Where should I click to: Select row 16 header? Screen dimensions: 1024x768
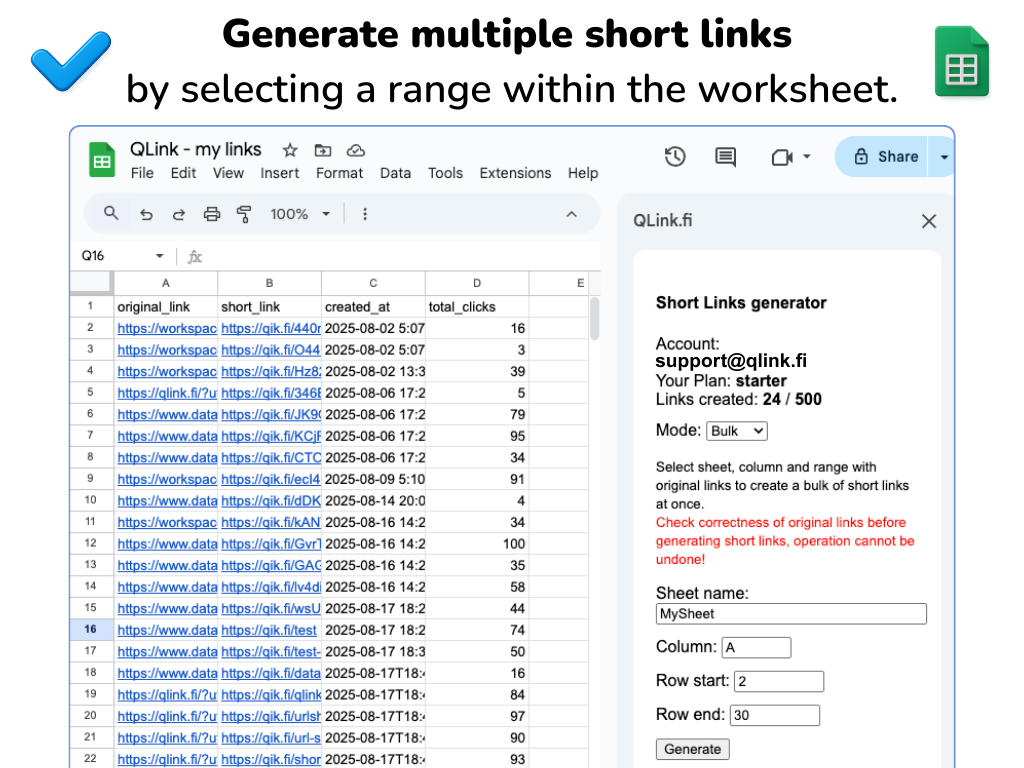tap(90, 630)
